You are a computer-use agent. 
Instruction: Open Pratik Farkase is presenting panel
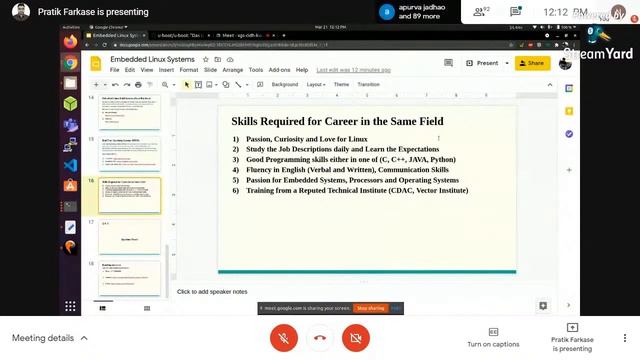pos(572,338)
